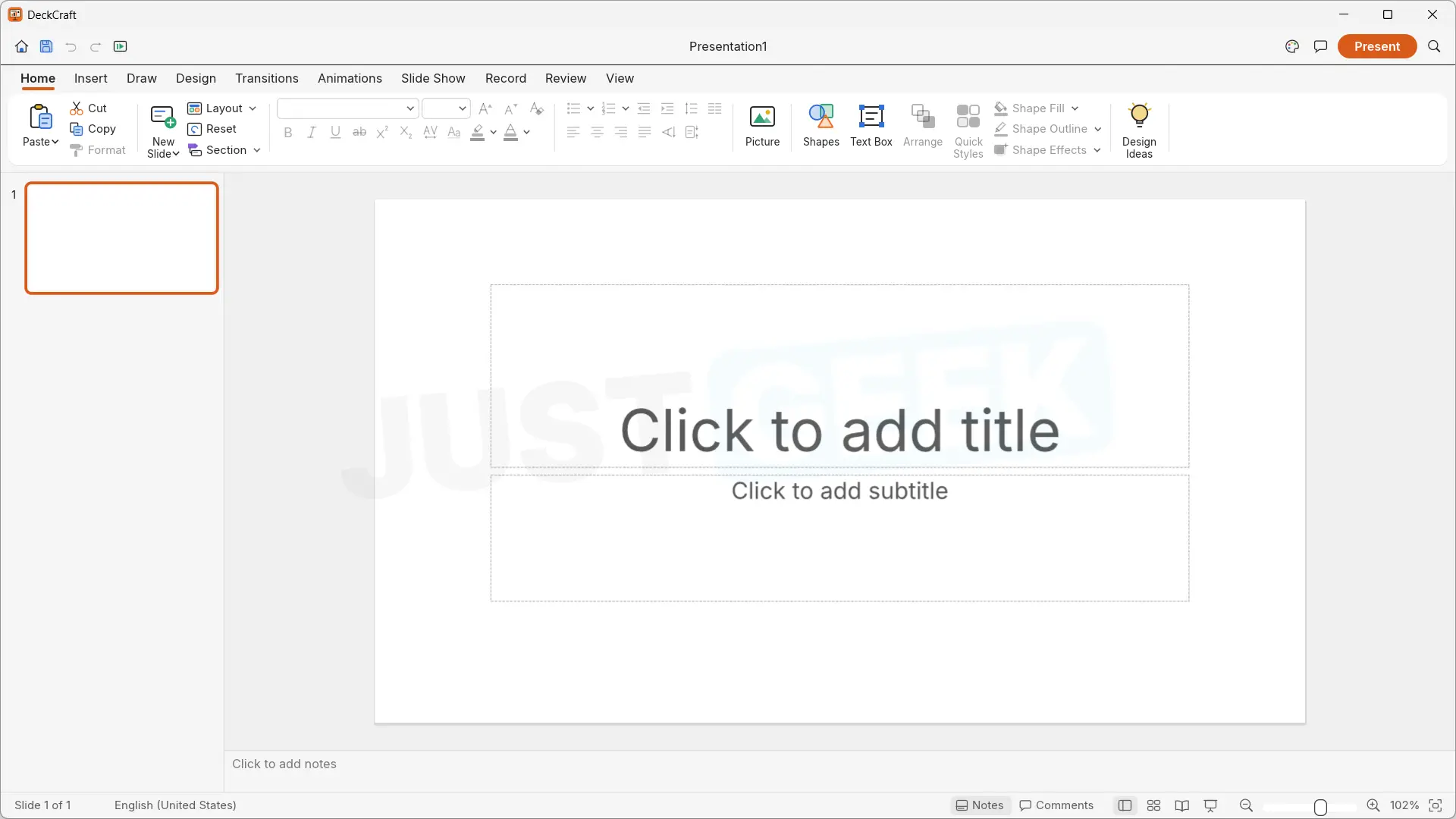Toggle Comments pane in status bar
1456x819 pixels.
coord(1056,805)
